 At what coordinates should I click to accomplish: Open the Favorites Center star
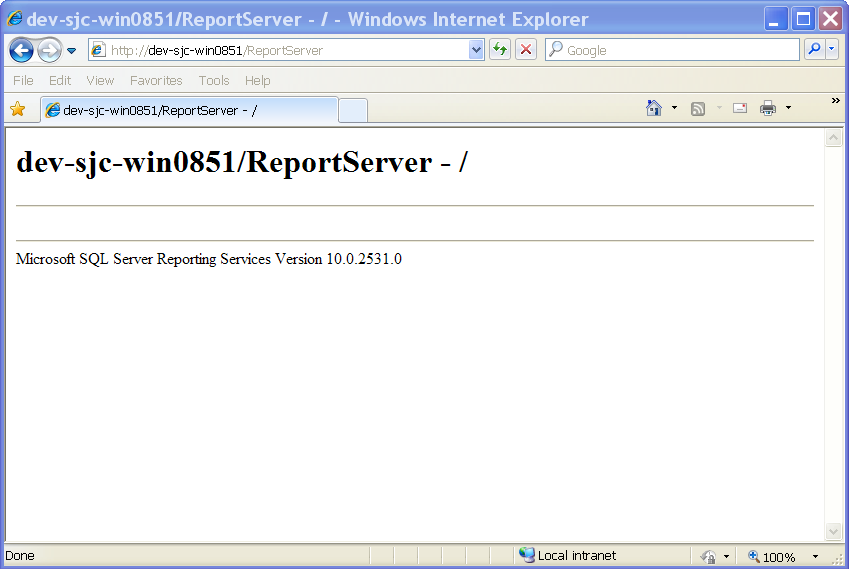[17, 110]
